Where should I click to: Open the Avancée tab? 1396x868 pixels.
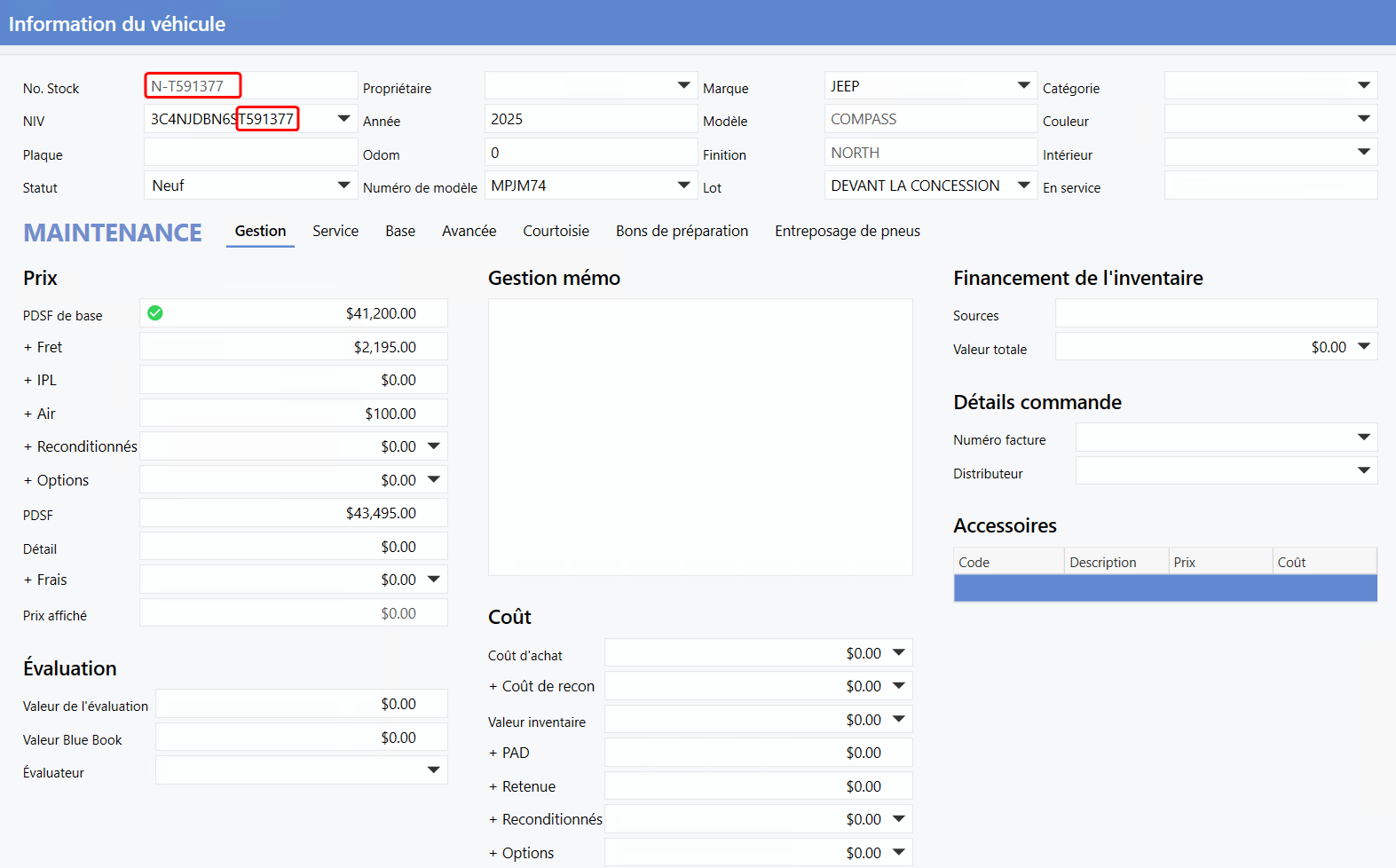[x=469, y=231]
